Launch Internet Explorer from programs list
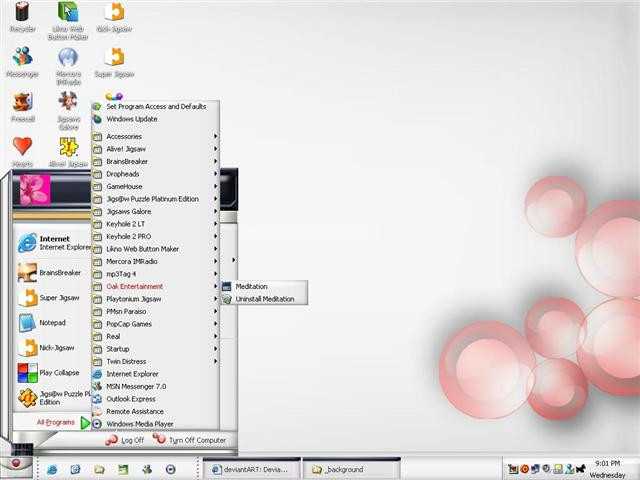The image size is (640, 480). point(156,374)
